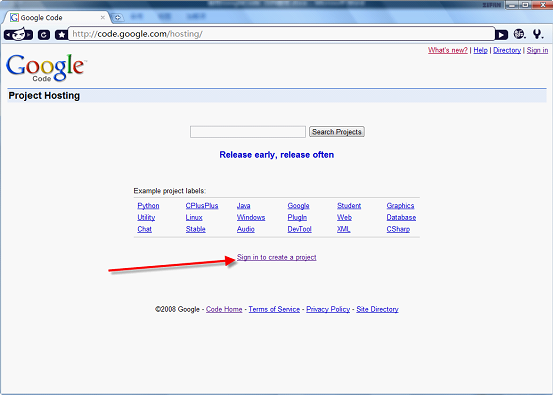
Task: Click the Search Projects button
Action: pyautogui.click(x=337, y=132)
